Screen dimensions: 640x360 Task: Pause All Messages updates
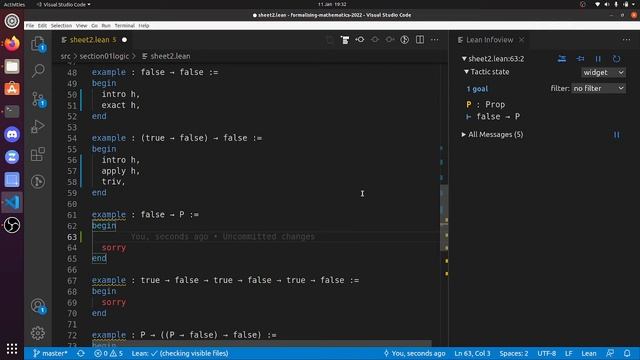pyautogui.click(x=616, y=135)
